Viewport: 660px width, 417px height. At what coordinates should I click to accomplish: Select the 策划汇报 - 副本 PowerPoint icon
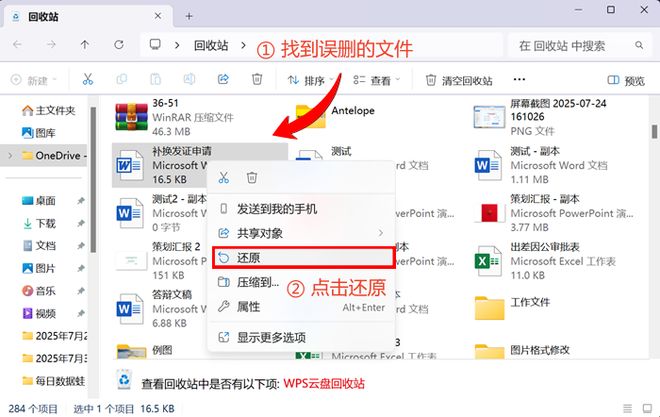tap(489, 213)
